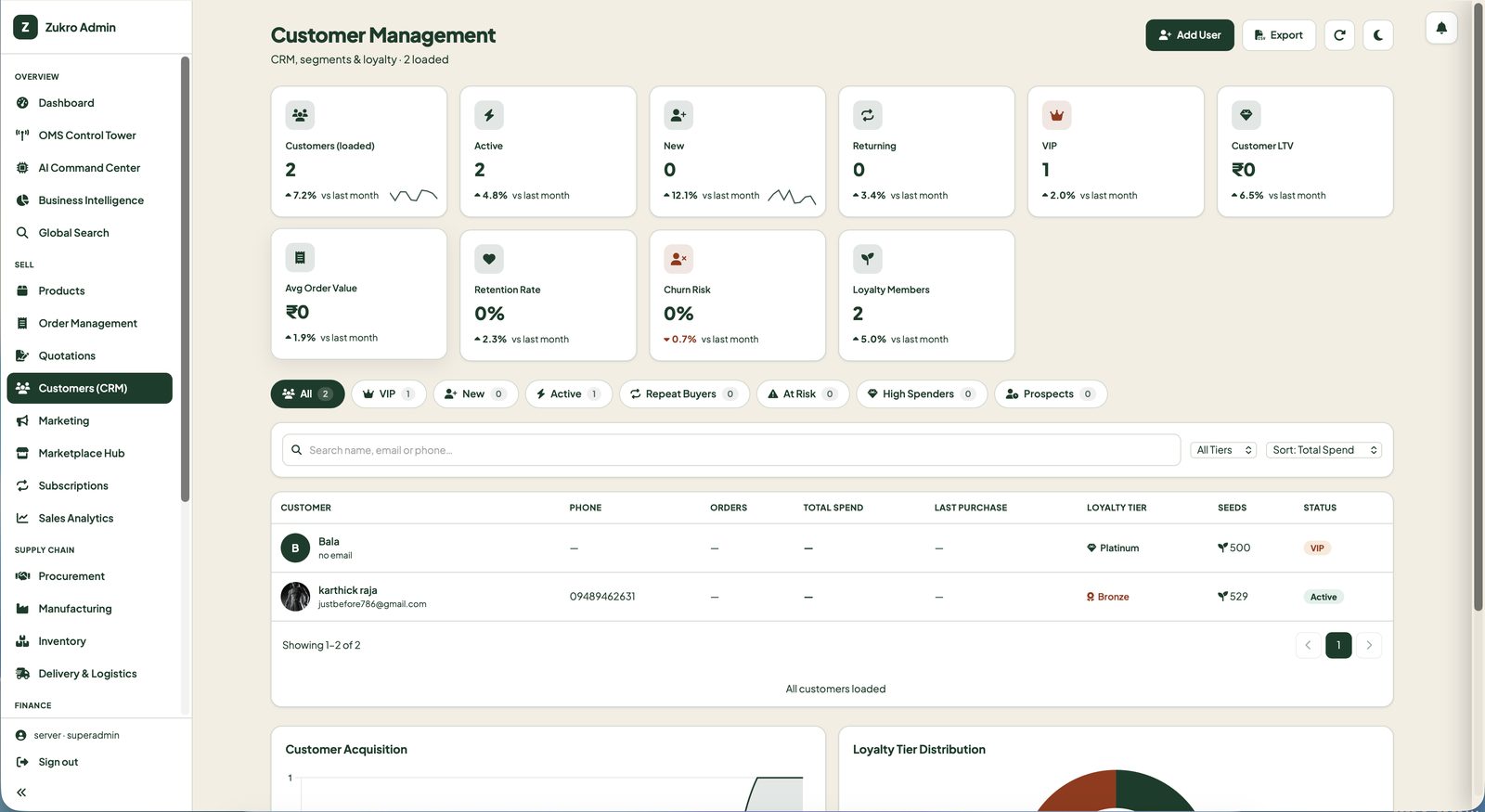Open Subscriptions page
1485x812 pixels.
(89, 485)
